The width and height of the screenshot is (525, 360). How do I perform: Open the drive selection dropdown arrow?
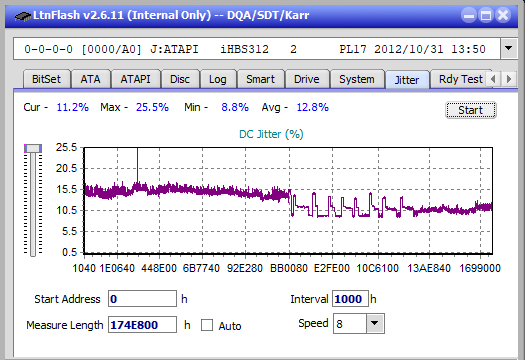point(509,49)
